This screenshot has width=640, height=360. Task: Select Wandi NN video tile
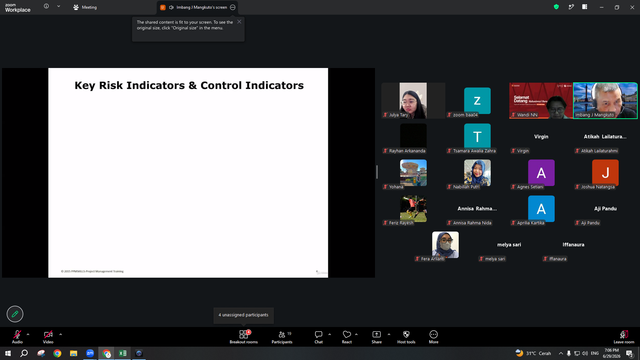pos(541,100)
